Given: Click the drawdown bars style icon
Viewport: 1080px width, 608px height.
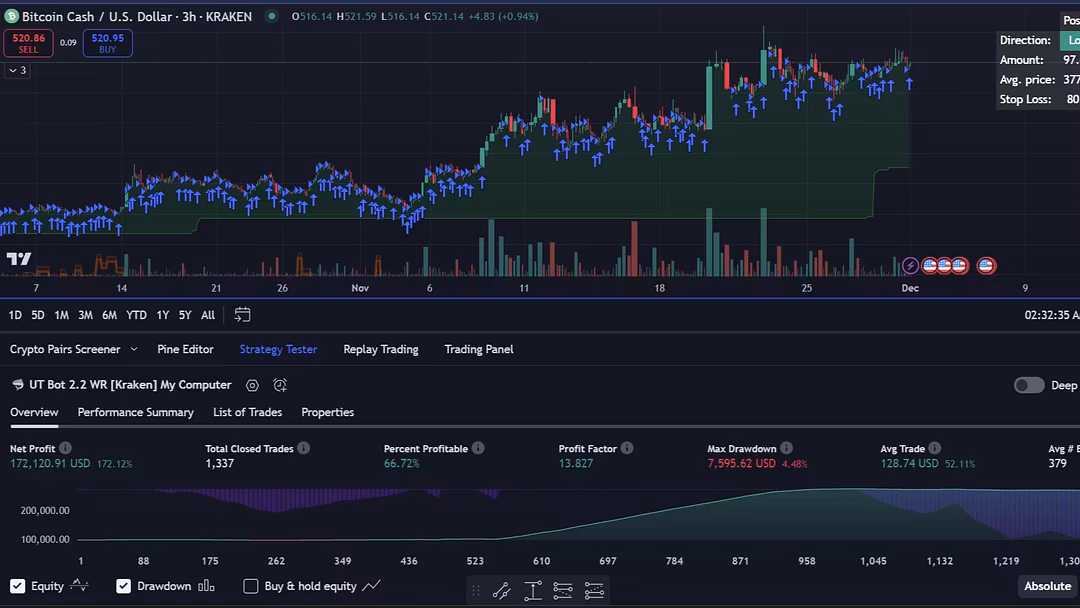Looking at the screenshot, I should pyautogui.click(x=206, y=586).
